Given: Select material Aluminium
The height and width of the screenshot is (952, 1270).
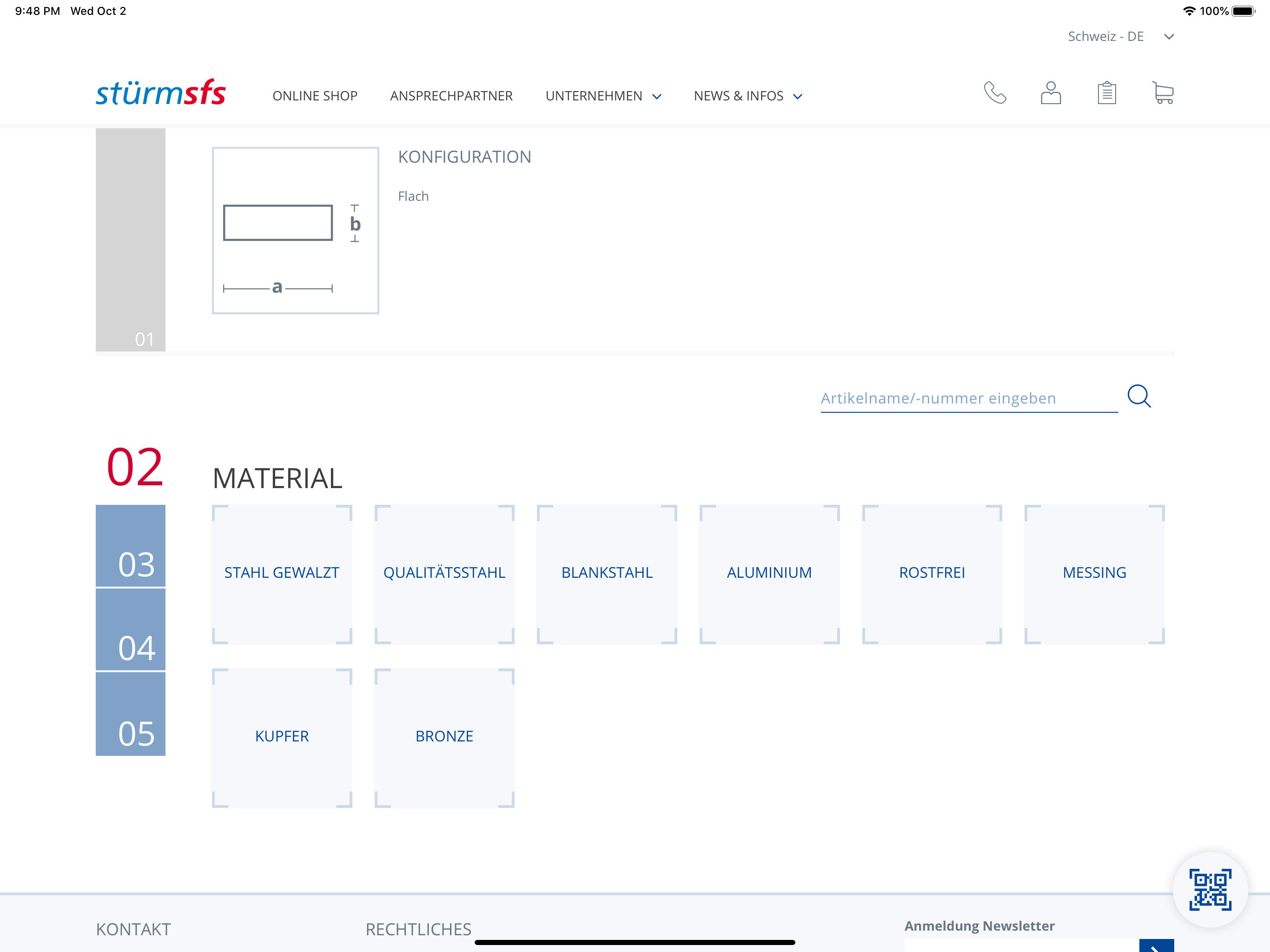Looking at the screenshot, I should [769, 574].
